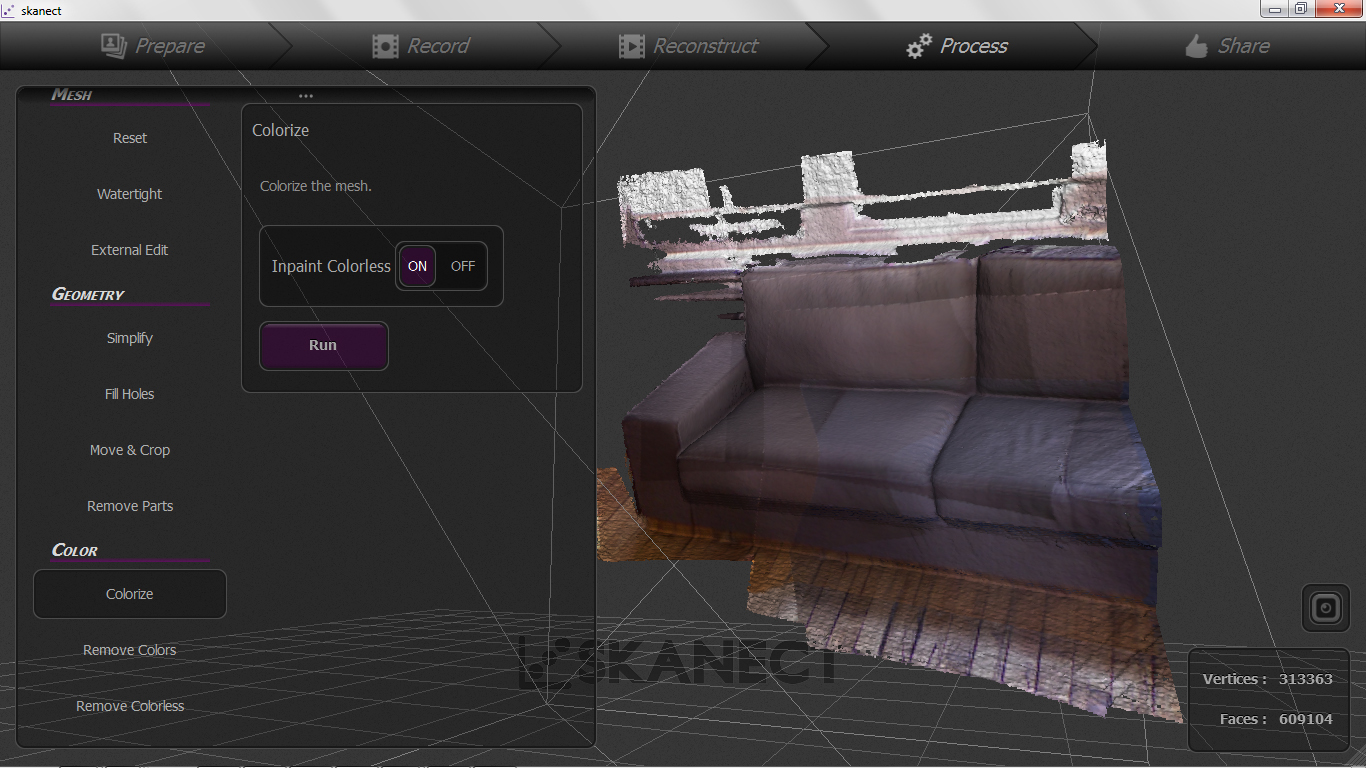Click the Share thumbs-up icon
This screenshot has width=1366, height=768.
tap(1196, 46)
